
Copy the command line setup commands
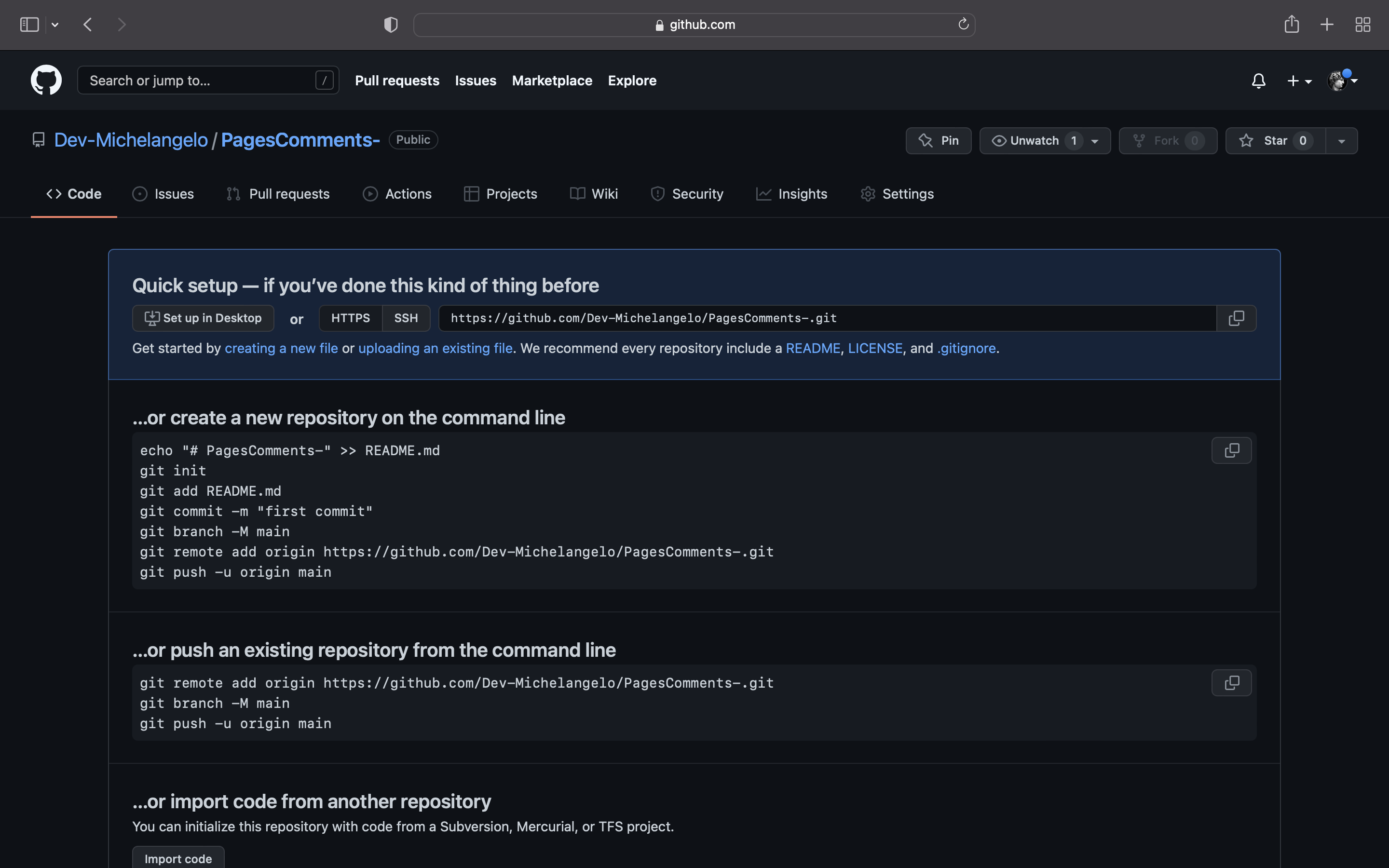pyautogui.click(x=1231, y=450)
